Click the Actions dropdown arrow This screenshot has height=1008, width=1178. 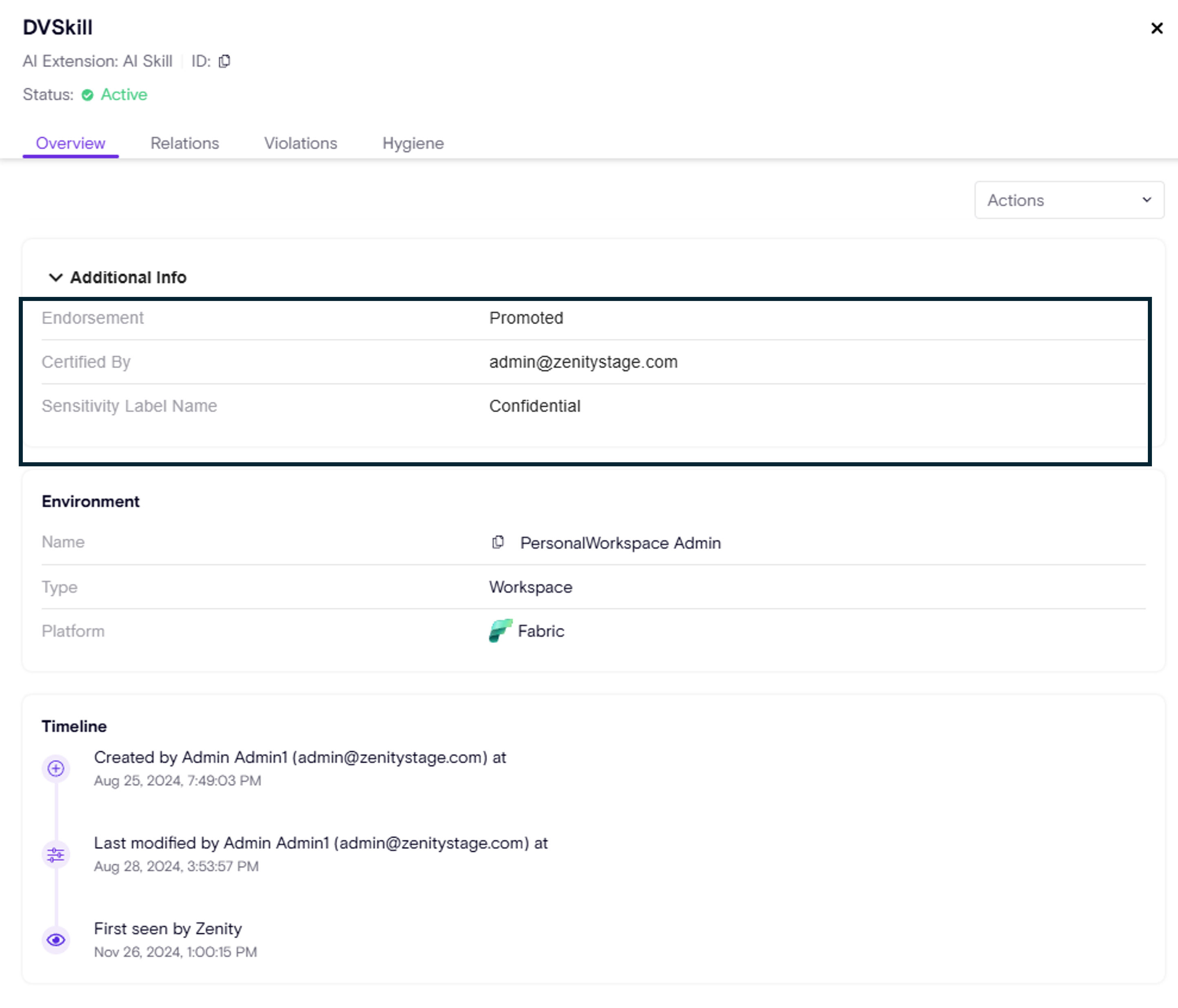click(1147, 200)
